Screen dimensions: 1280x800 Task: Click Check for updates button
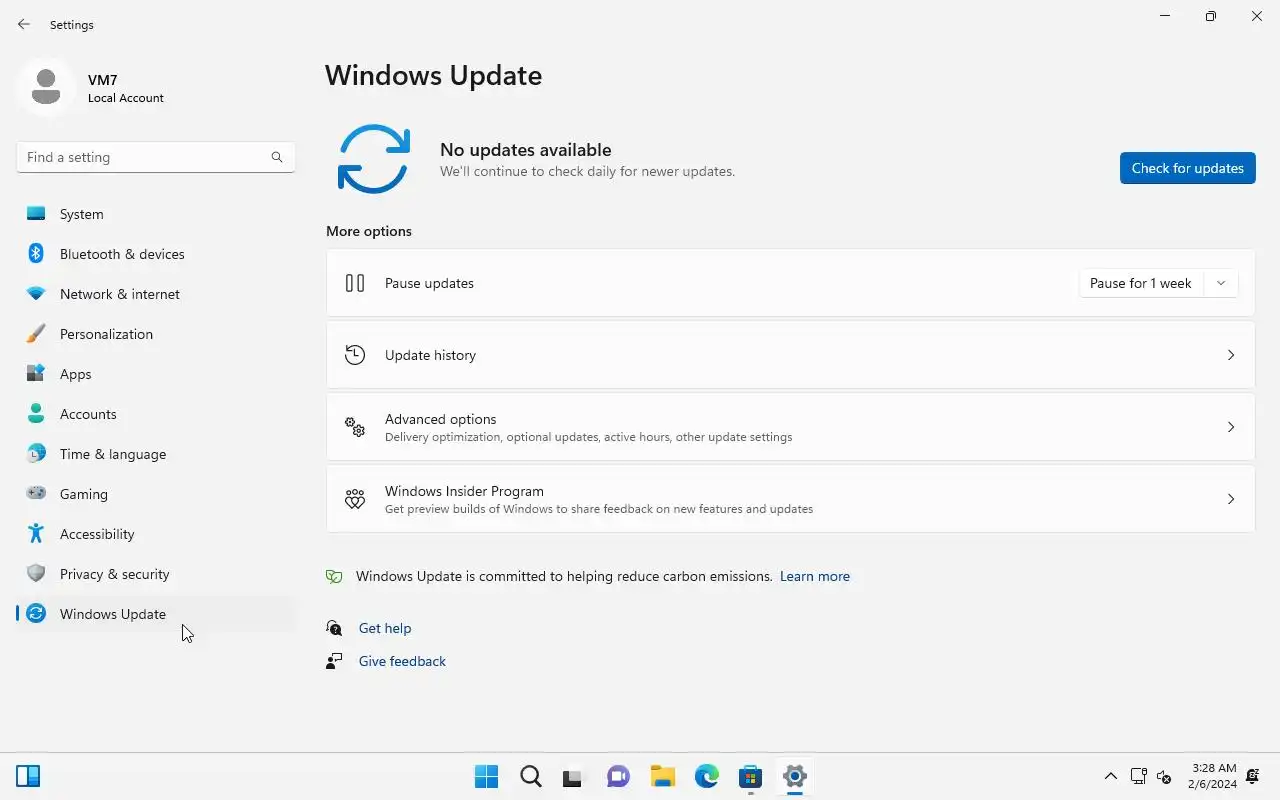click(x=1188, y=168)
